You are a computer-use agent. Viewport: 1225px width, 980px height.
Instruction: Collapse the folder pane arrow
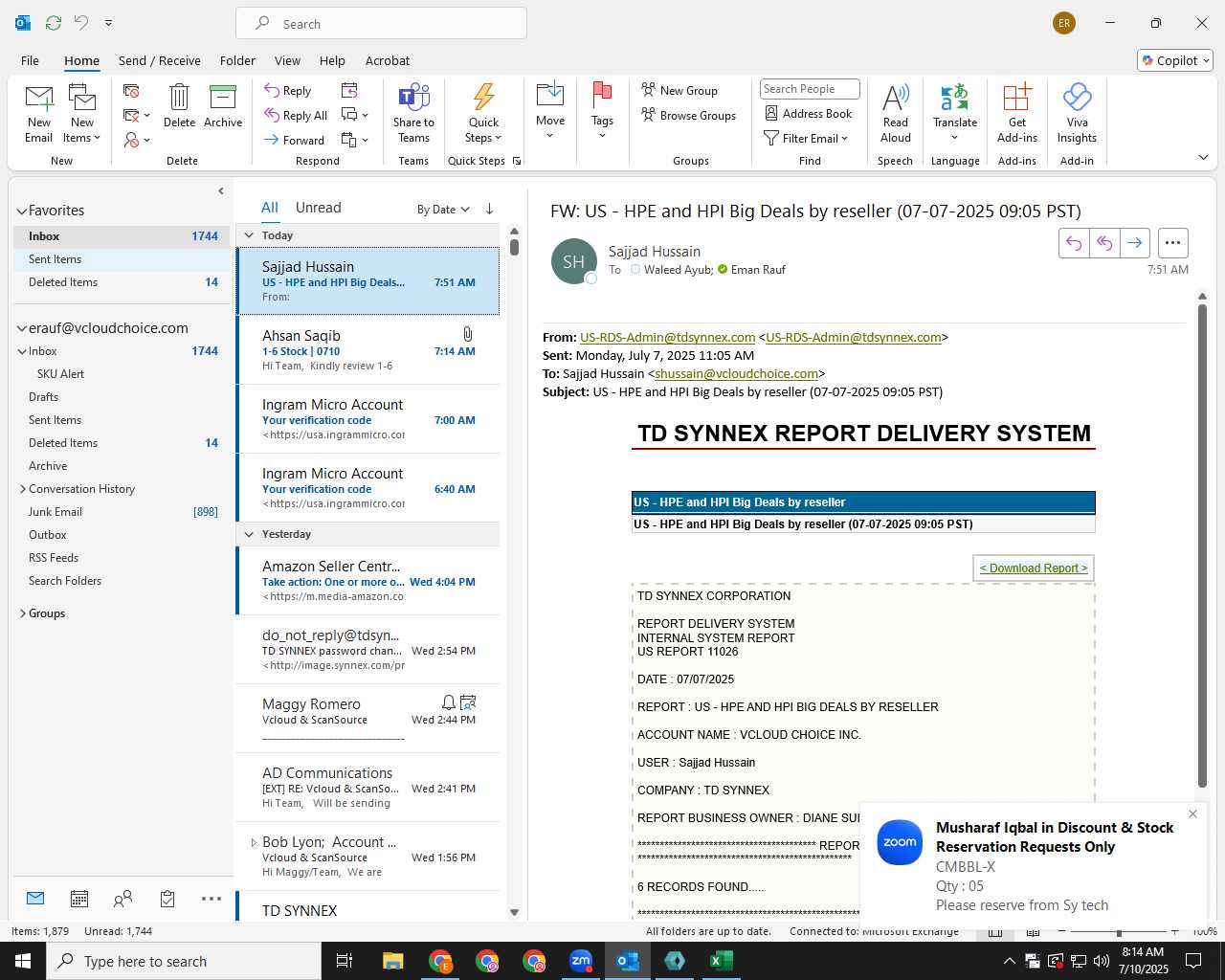(x=221, y=191)
